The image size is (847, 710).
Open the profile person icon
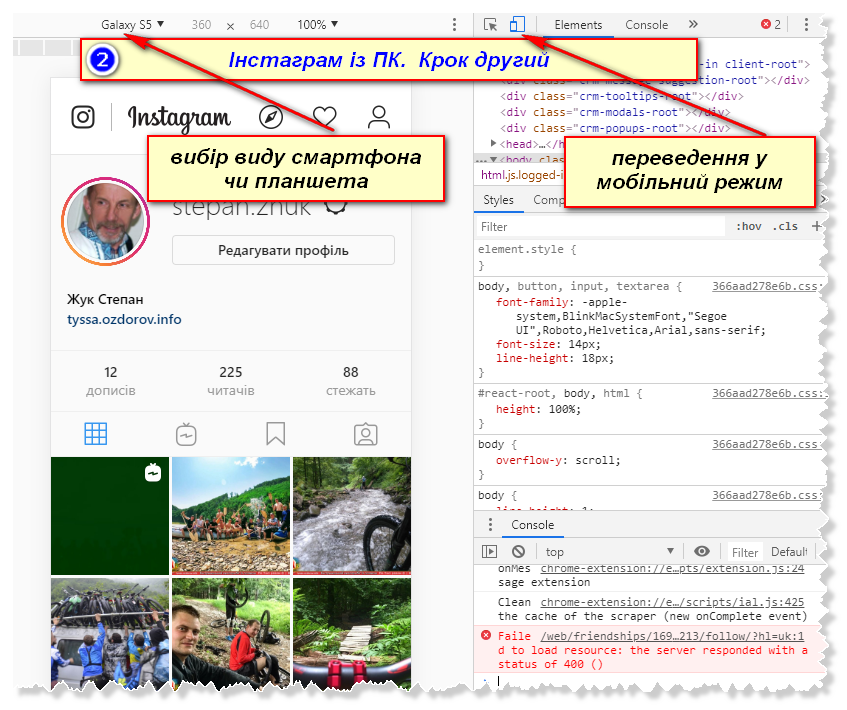(x=379, y=117)
